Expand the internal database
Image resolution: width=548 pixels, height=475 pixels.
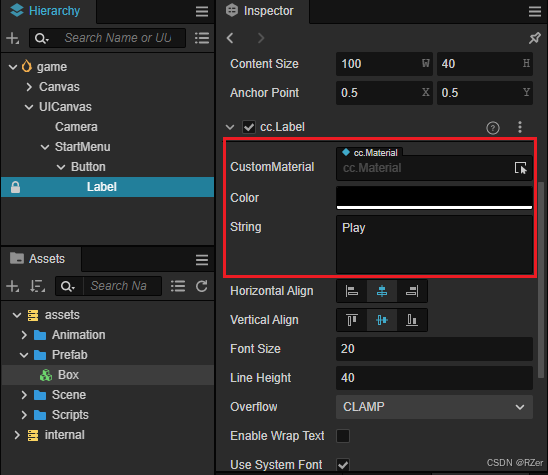(x=16, y=435)
